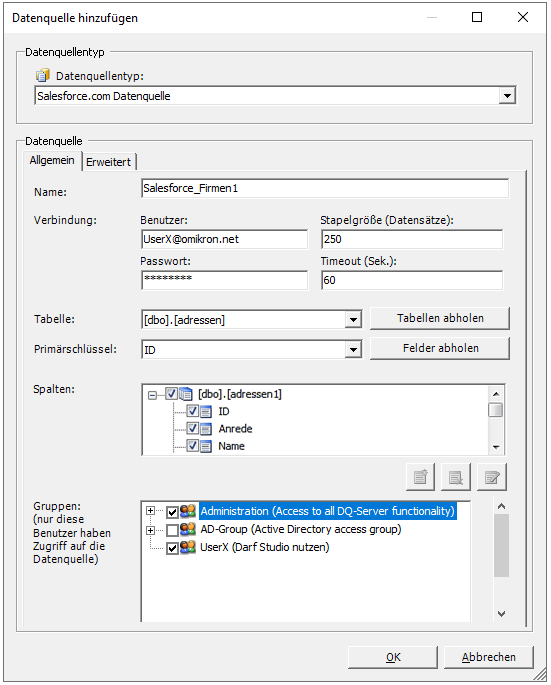Click the edit column icon button
The height and width of the screenshot is (685, 551).
[492, 477]
